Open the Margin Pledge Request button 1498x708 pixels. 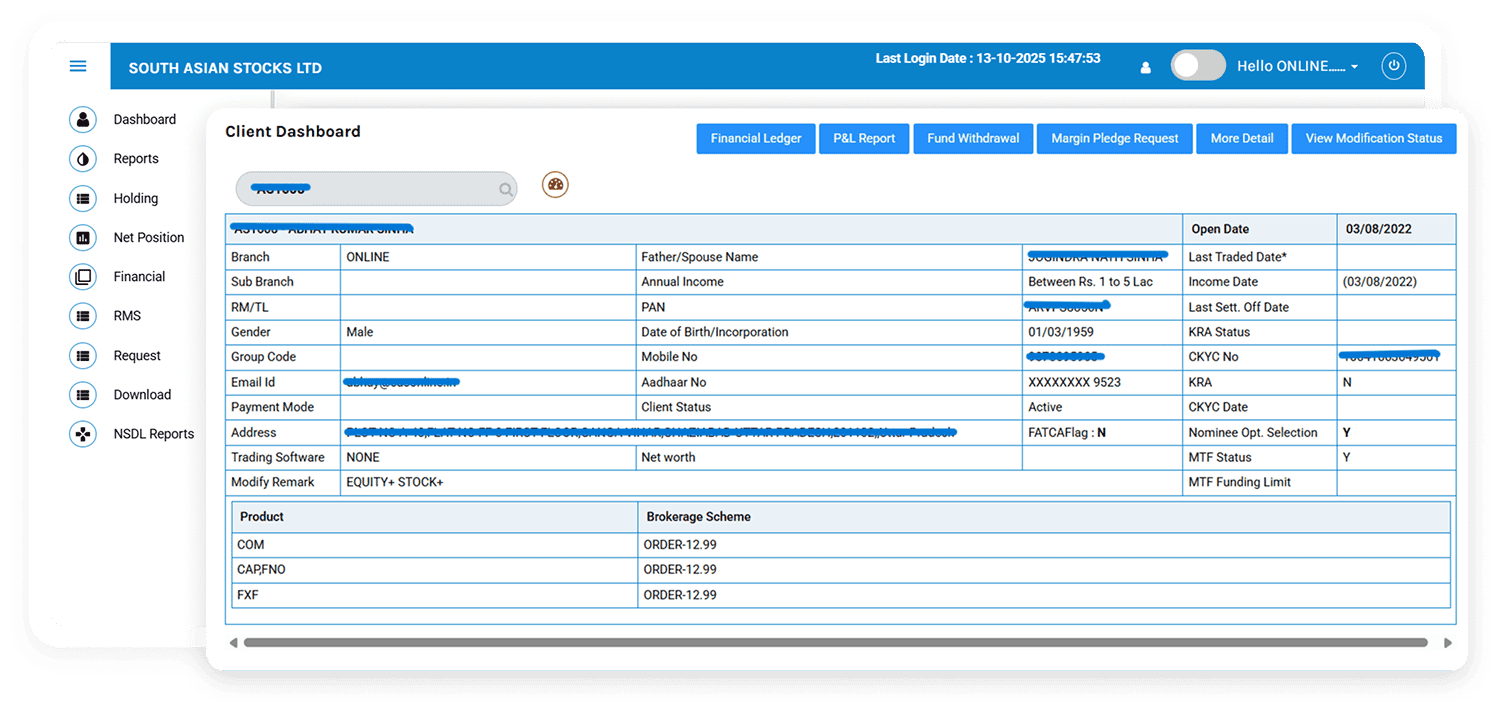[x=1114, y=139]
